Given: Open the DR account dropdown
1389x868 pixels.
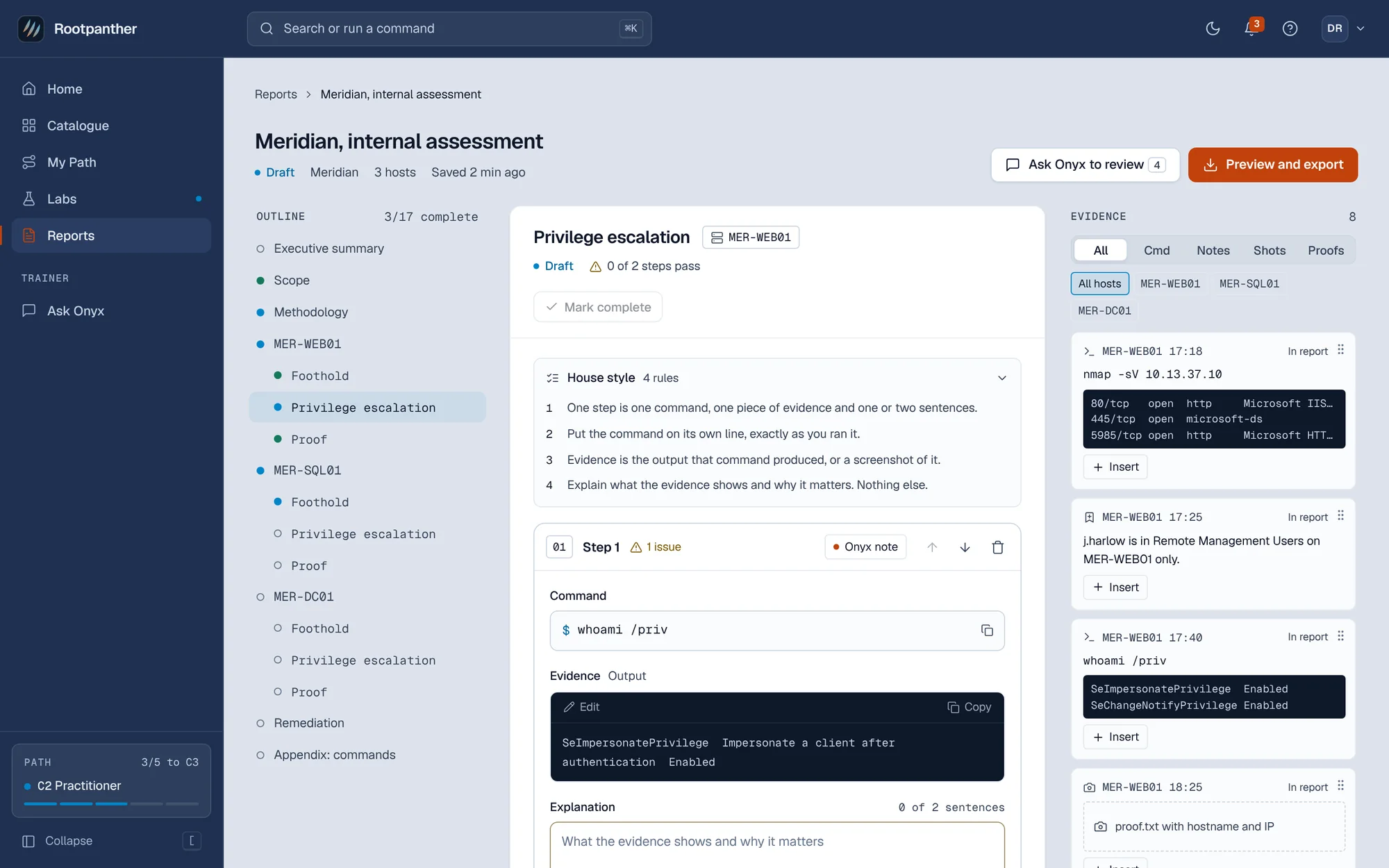Looking at the screenshot, I should [1345, 28].
